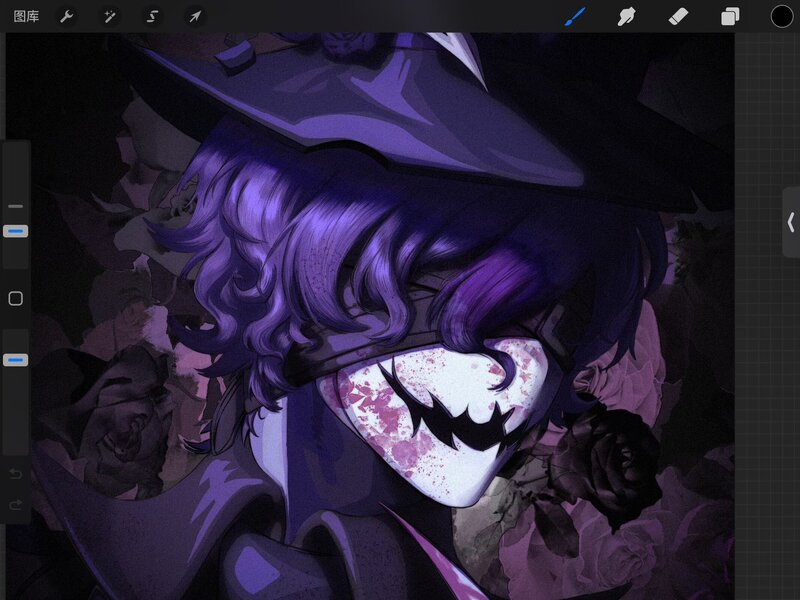Select the Brush tool
The height and width of the screenshot is (600, 800).
pyautogui.click(x=575, y=16)
